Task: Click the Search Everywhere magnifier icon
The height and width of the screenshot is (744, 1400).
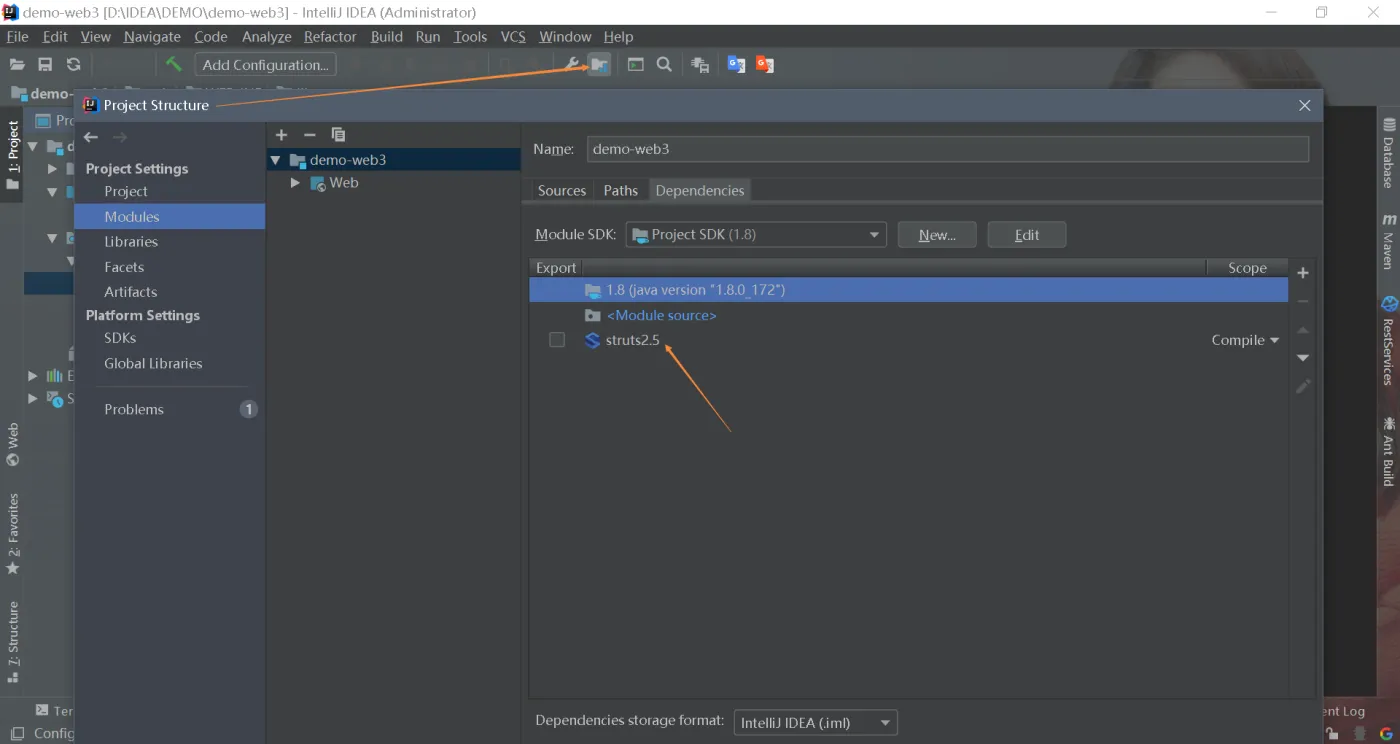Action: tap(664, 64)
